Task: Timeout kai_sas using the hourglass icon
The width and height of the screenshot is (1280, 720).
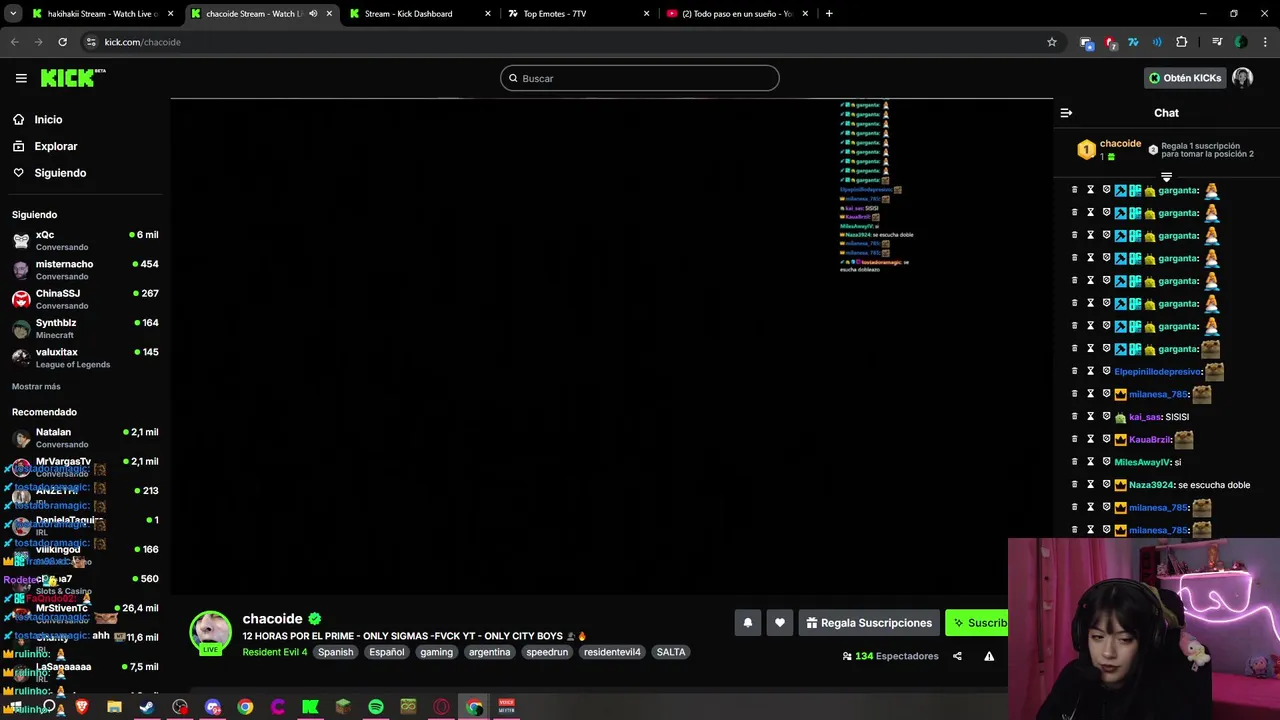Action: (1090, 416)
